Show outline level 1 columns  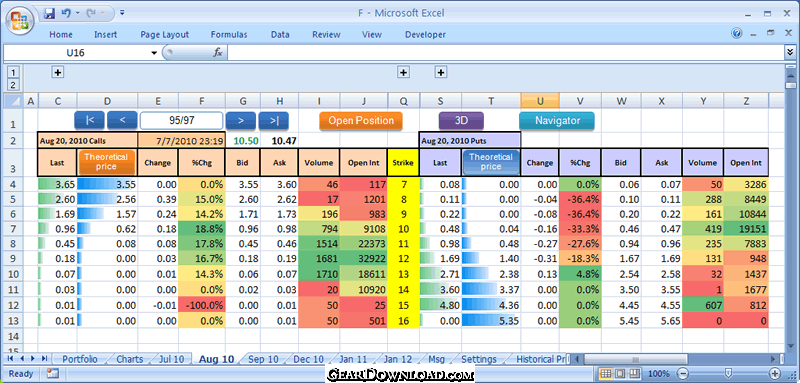pos(14,72)
